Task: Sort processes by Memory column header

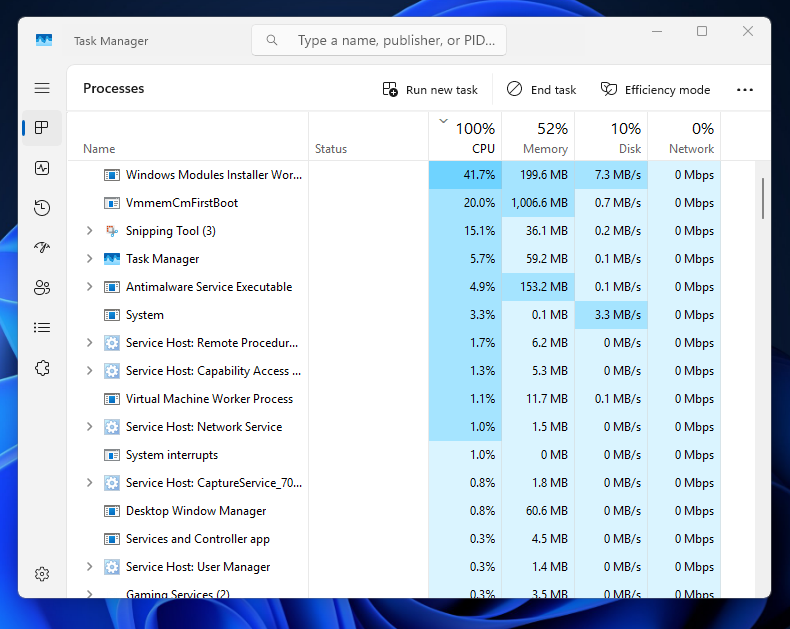Action: coord(538,137)
